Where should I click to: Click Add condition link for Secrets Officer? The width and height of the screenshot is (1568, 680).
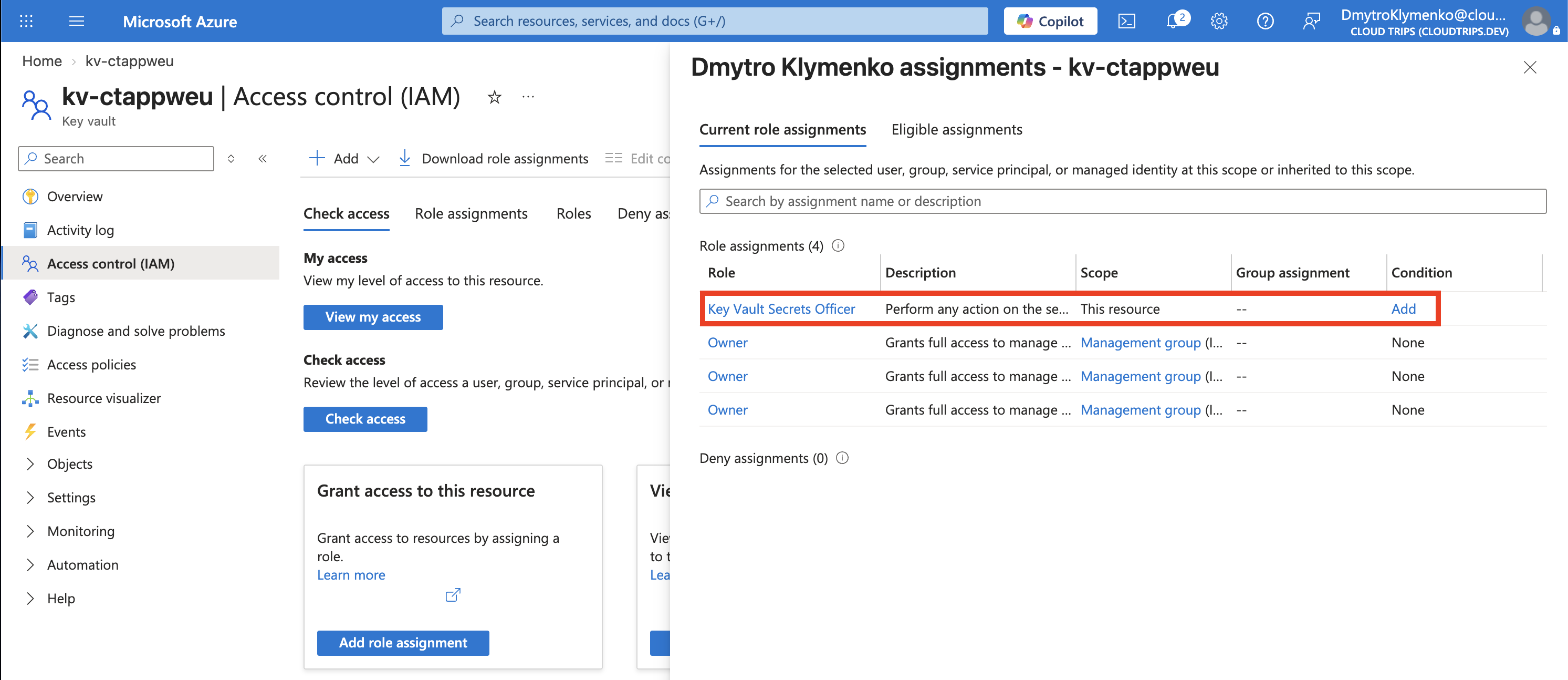(1404, 309)
